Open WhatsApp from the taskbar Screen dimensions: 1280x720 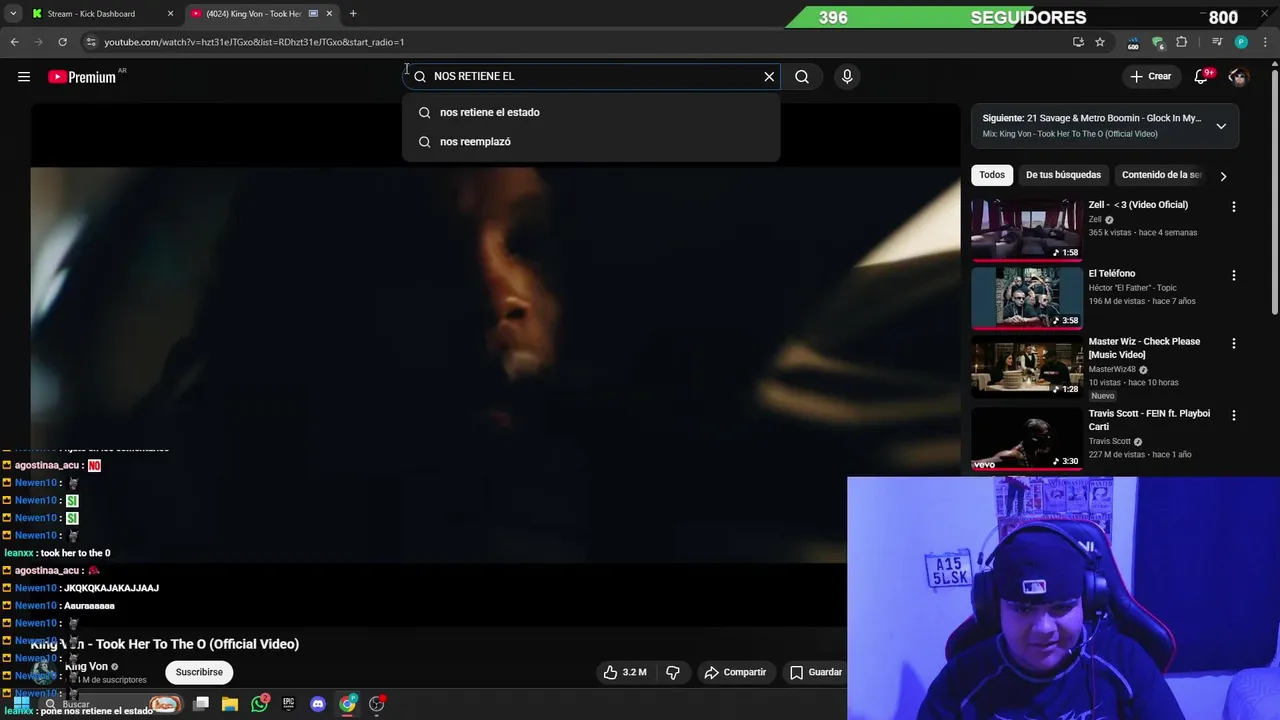point(260,704)
